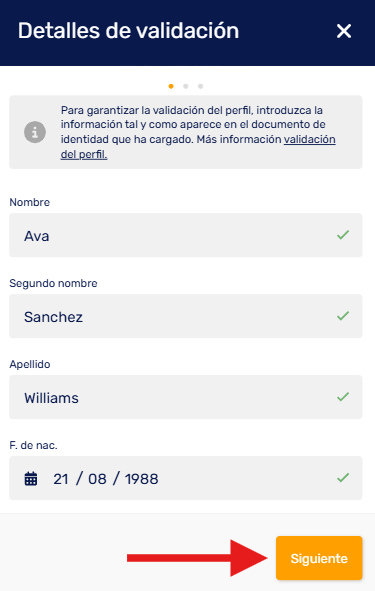
Task: Focus the Segundo nombre field containing Sanchez
Action: pos(186,316)
